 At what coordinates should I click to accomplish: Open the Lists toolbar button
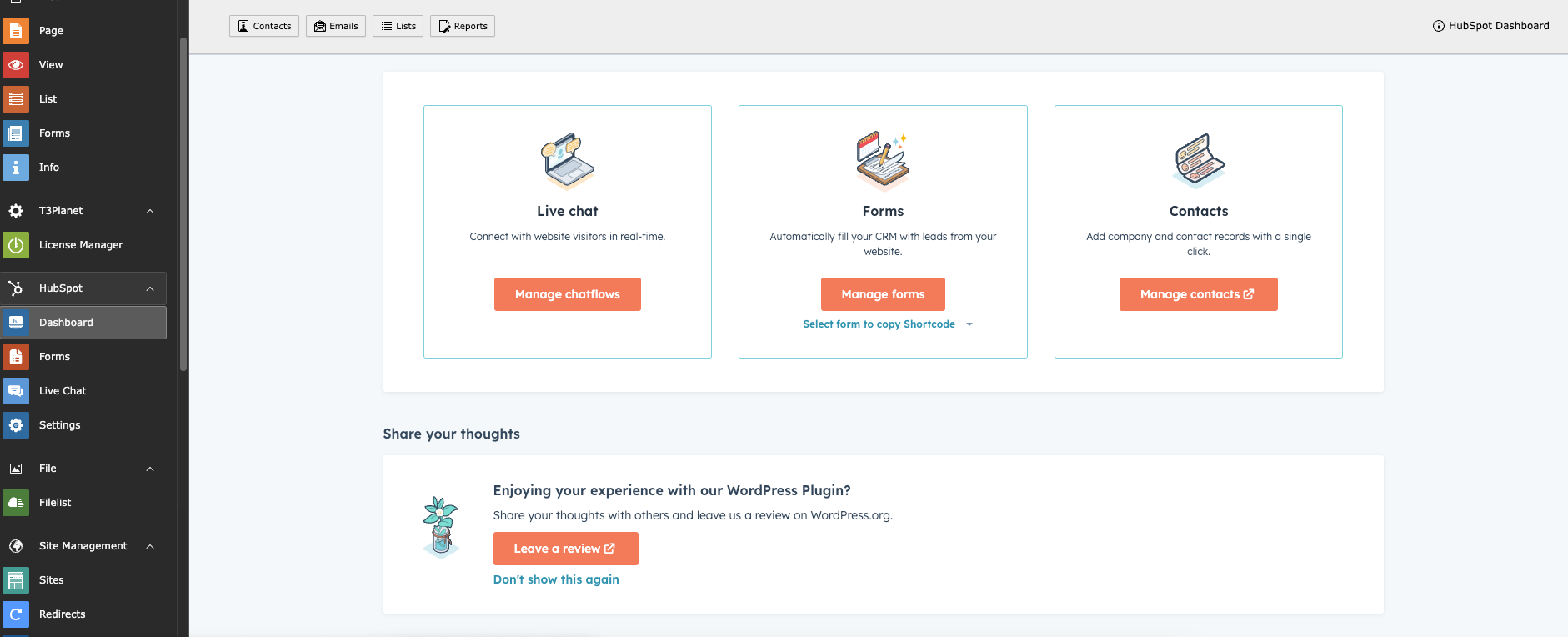pos(398,26)
